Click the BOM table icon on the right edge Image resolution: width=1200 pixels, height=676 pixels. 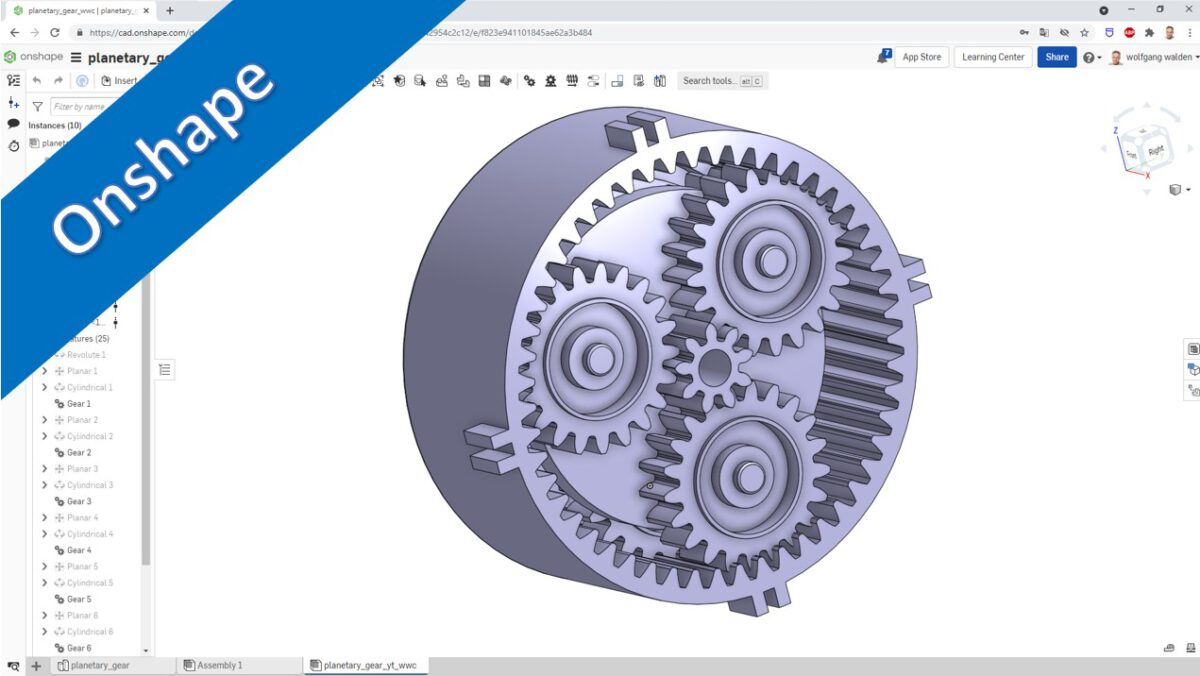[1191, 347]
